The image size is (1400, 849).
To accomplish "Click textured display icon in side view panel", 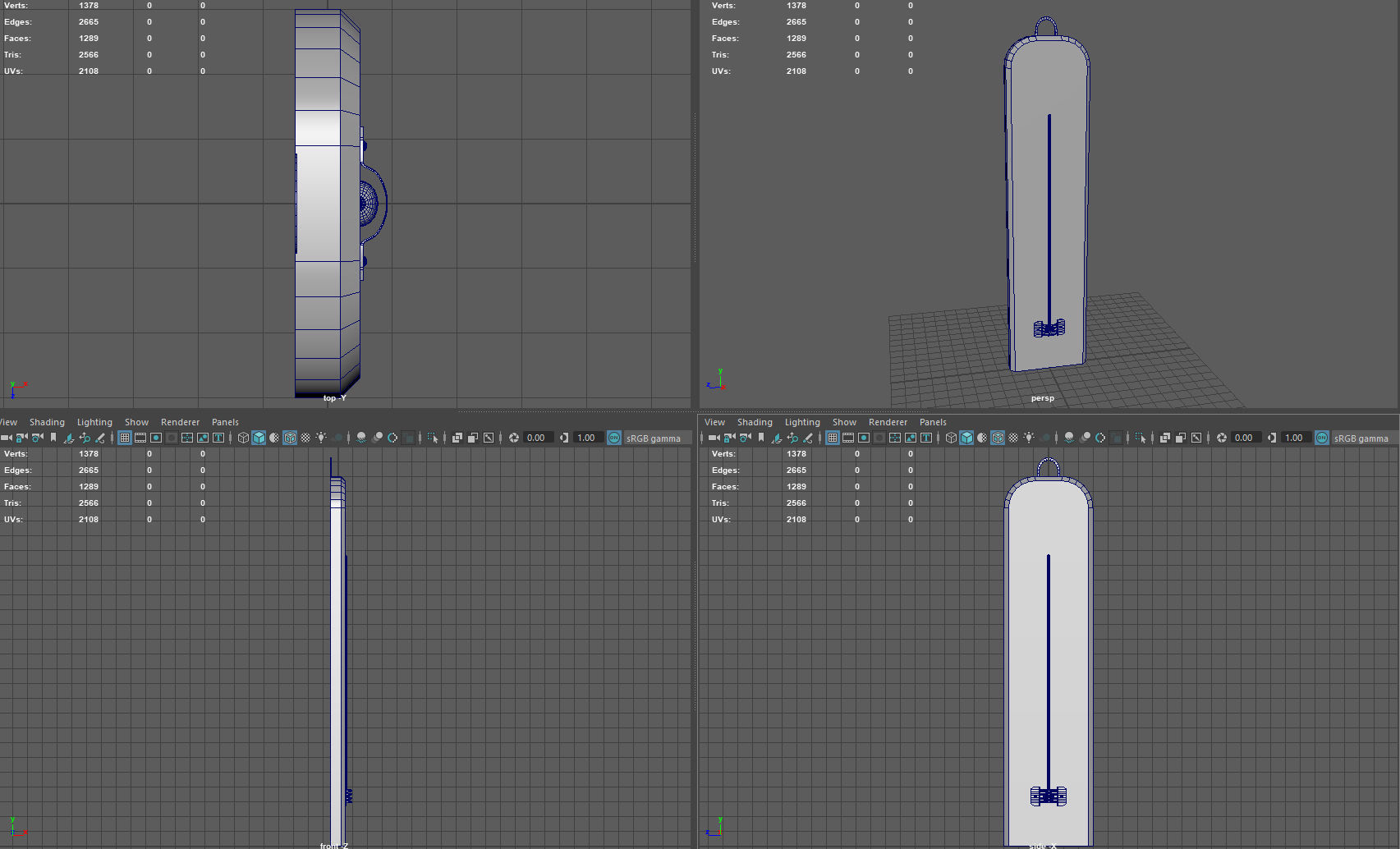I will click(1013, 438).
